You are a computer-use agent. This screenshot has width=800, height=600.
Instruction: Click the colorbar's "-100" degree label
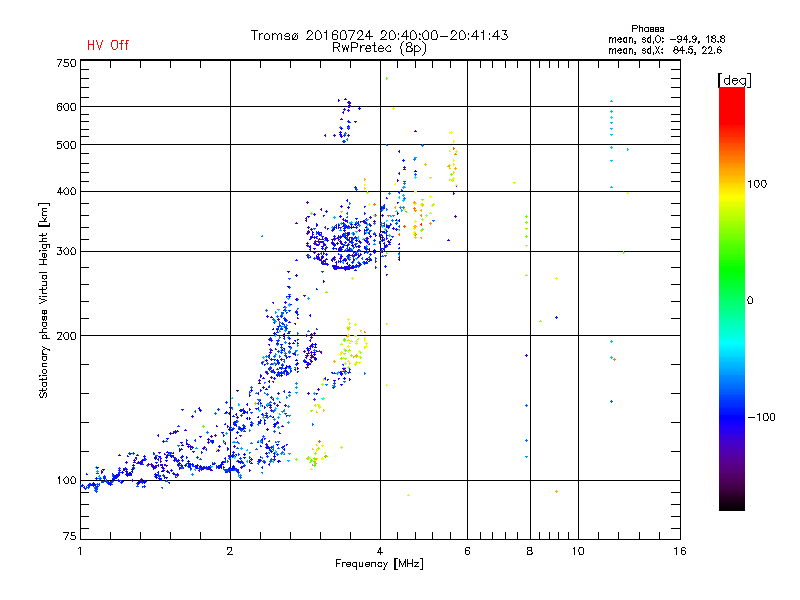click(761, 417)
